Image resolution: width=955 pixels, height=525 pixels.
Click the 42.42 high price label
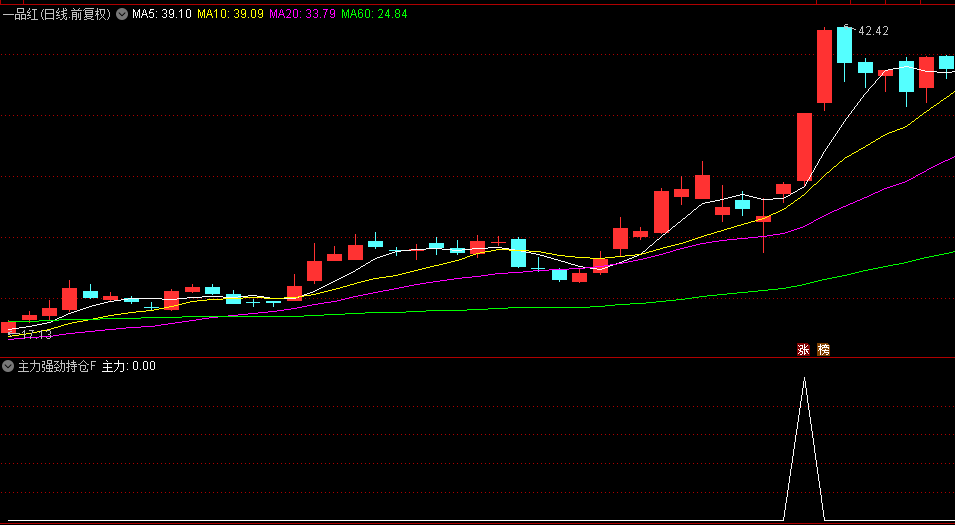click(x=873, y=31)
